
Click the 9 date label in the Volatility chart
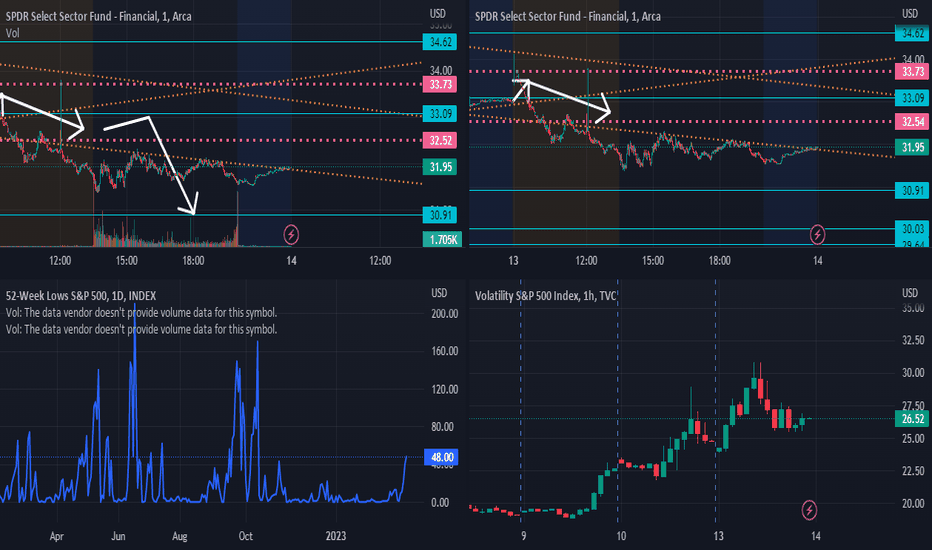coord(524,536)
